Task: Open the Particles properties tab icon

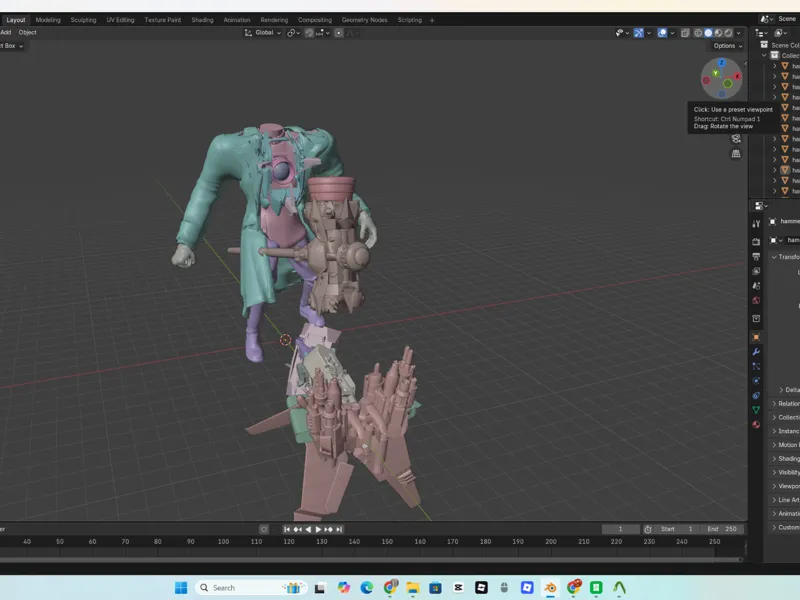Action: 756,366
